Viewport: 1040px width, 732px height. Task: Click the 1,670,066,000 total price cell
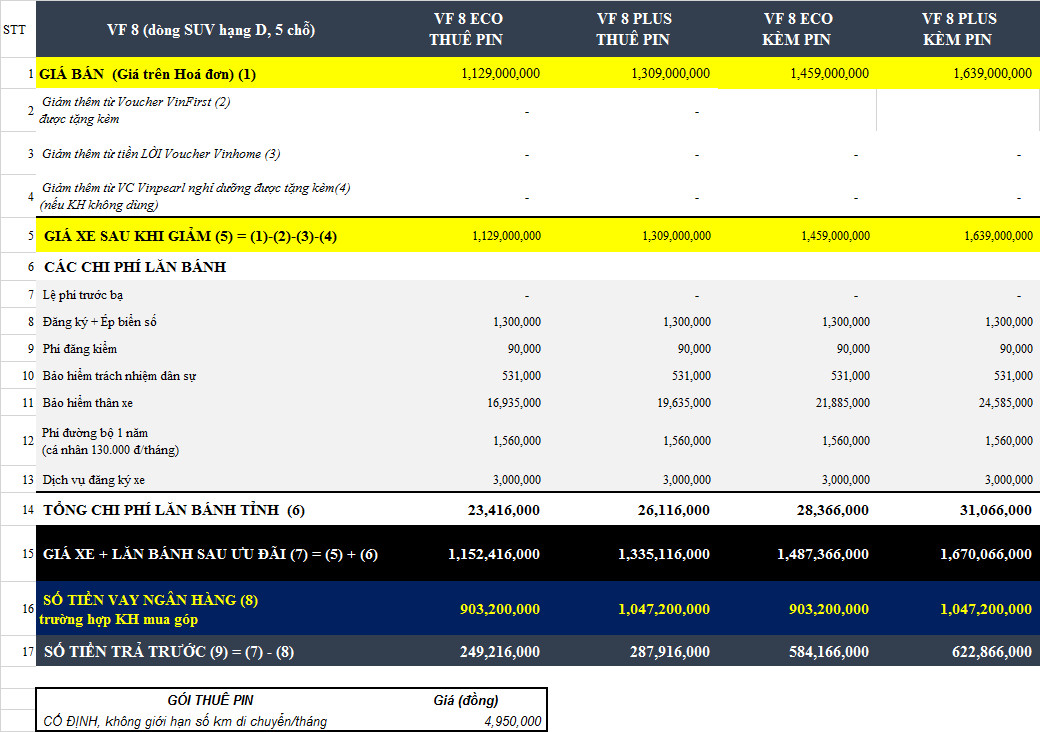click(986, 554)
